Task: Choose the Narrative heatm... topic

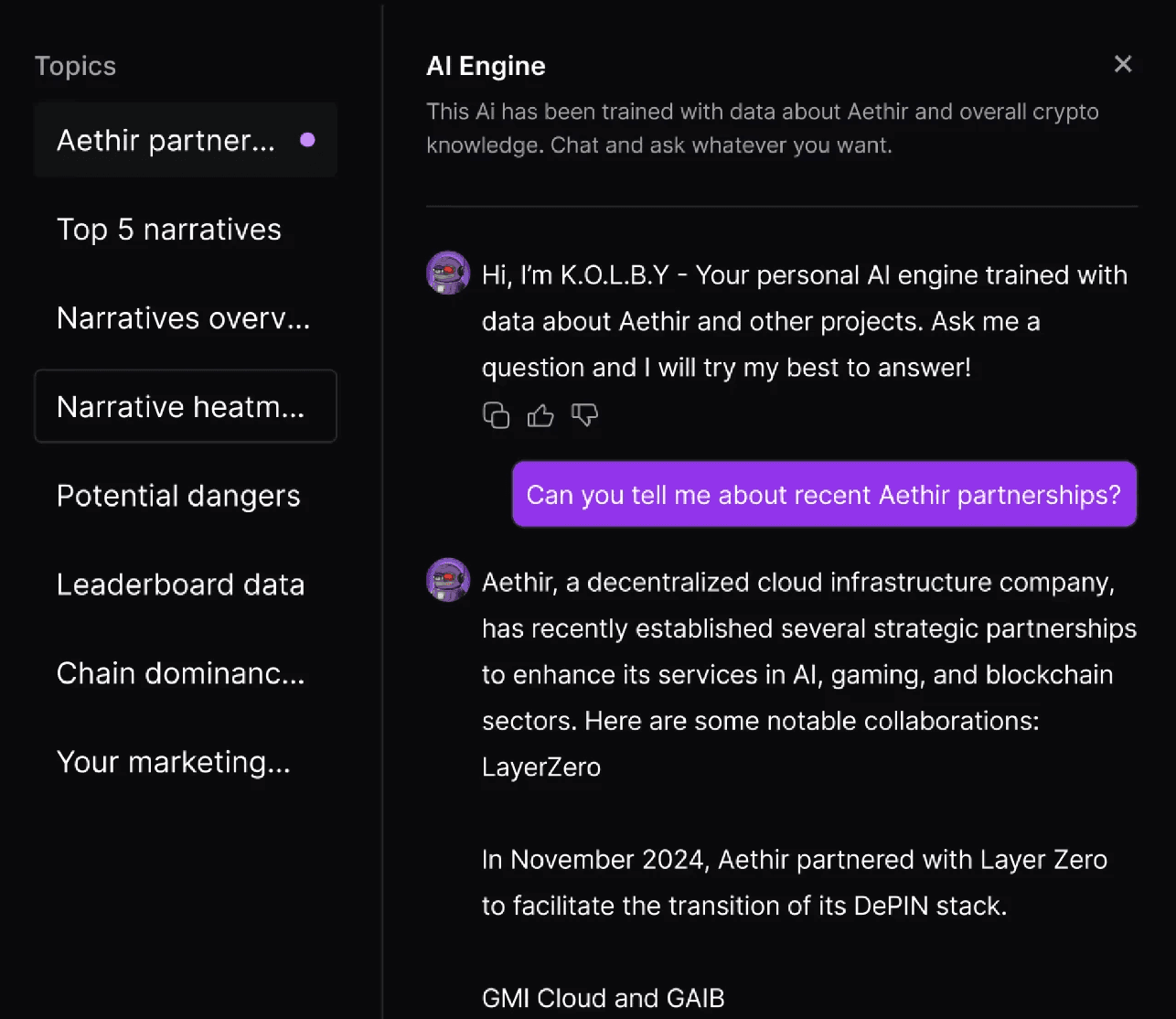Action: point(186,406)
